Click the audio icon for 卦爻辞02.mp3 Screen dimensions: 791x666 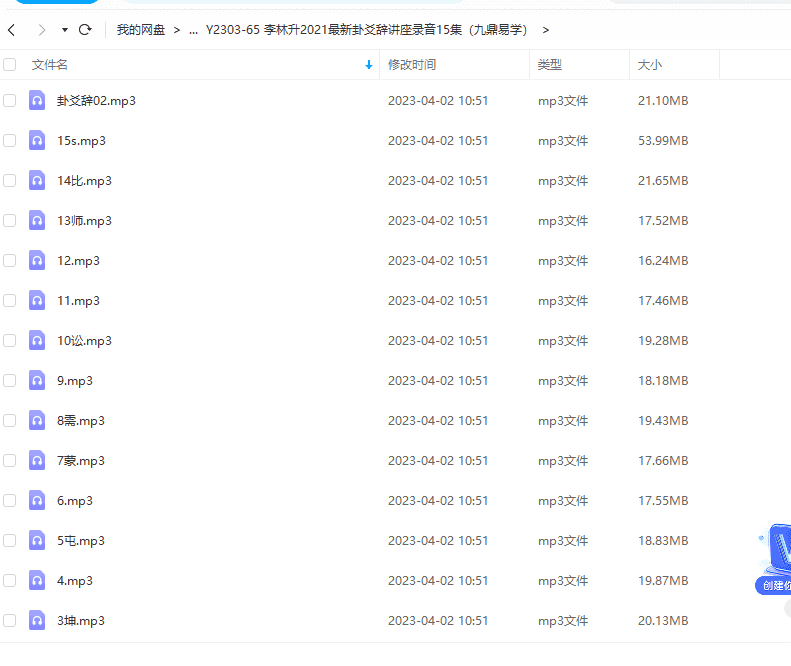click(37, 101)
